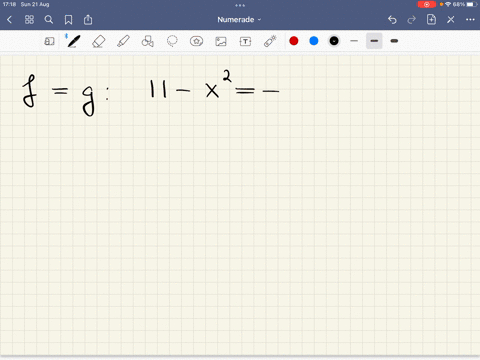Choose the red pen color
Image resolution: width=480 pixels, height=360 pixels.
tap(294, 41)
